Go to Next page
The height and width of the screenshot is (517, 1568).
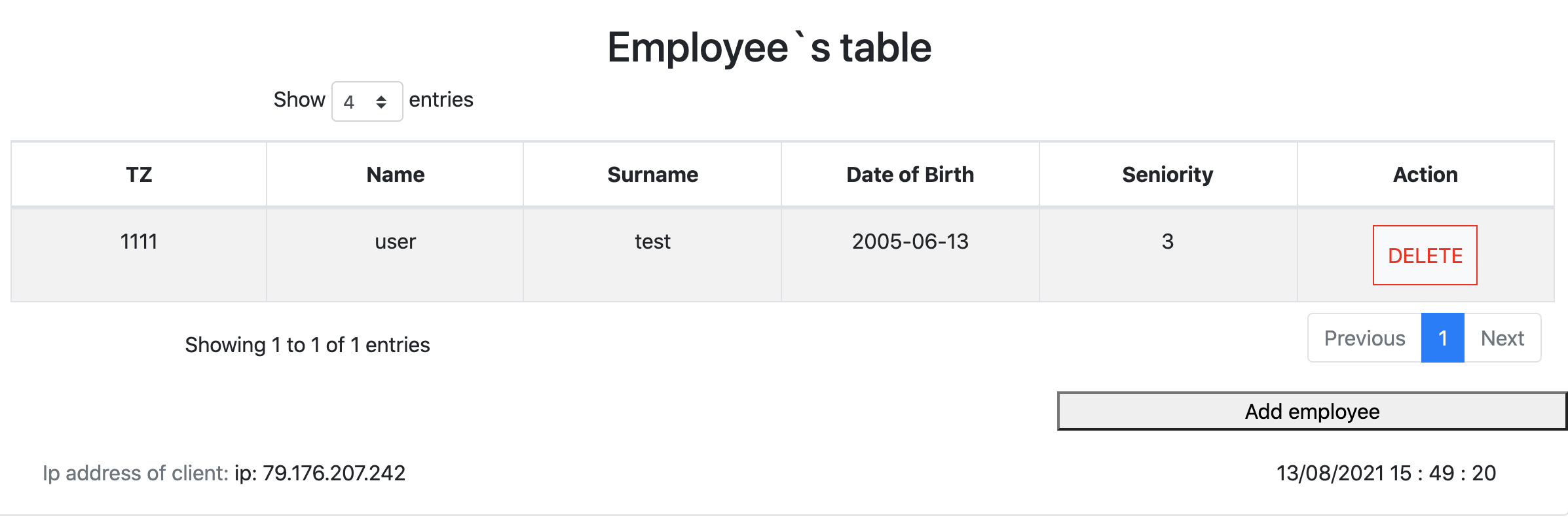1503,338
